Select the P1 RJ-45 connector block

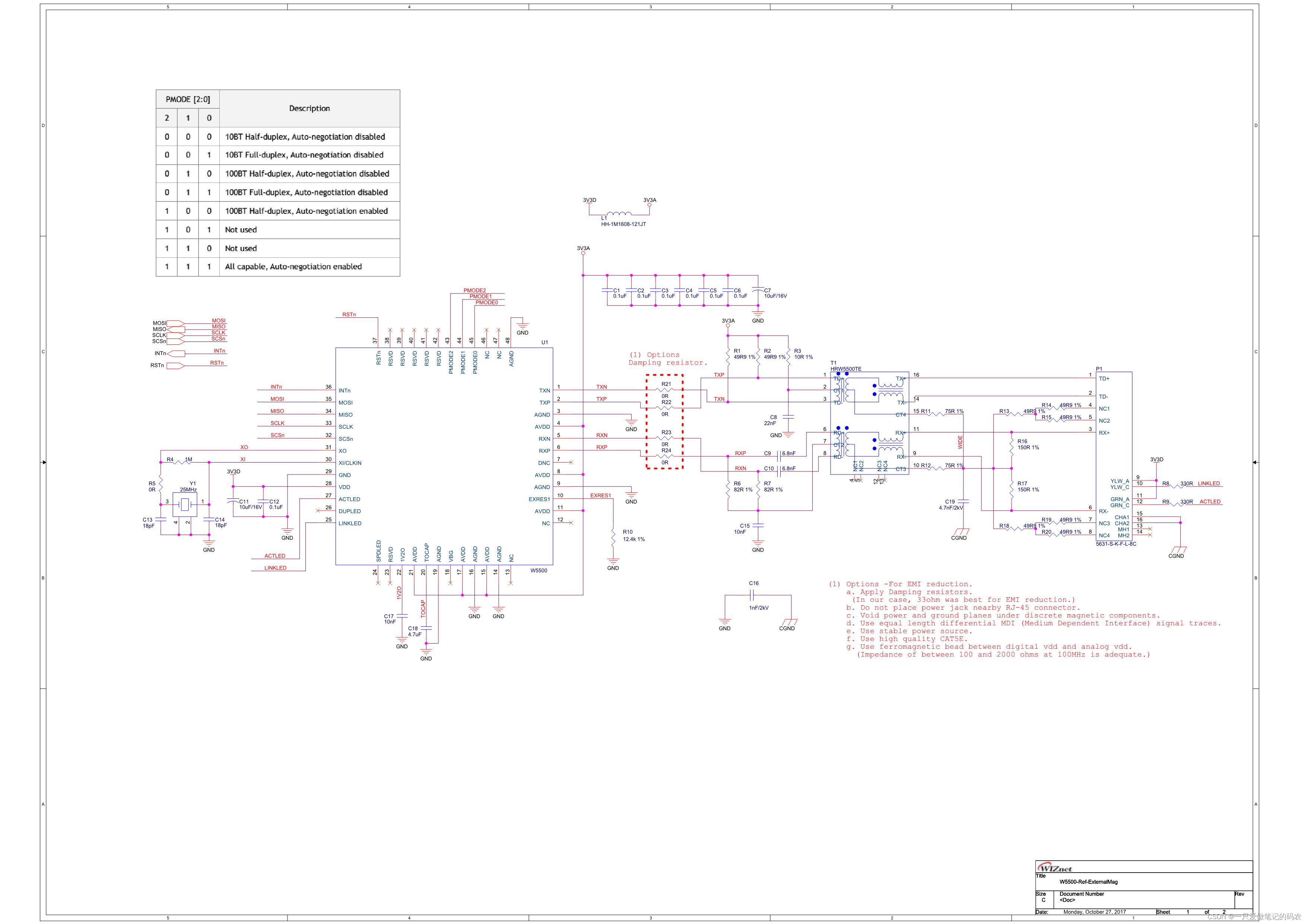point(1114,456)
